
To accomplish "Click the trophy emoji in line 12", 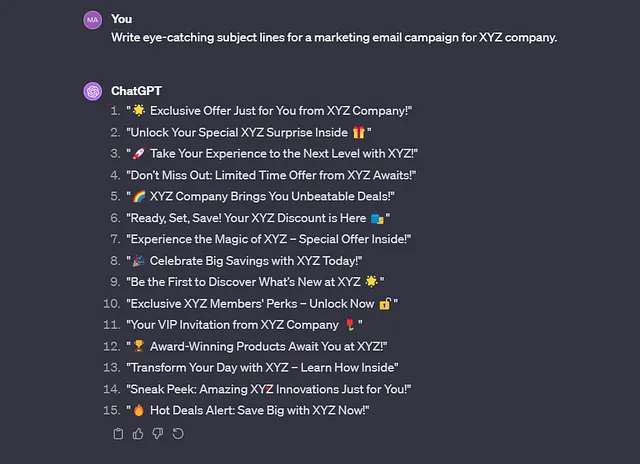I will point(139,346).
